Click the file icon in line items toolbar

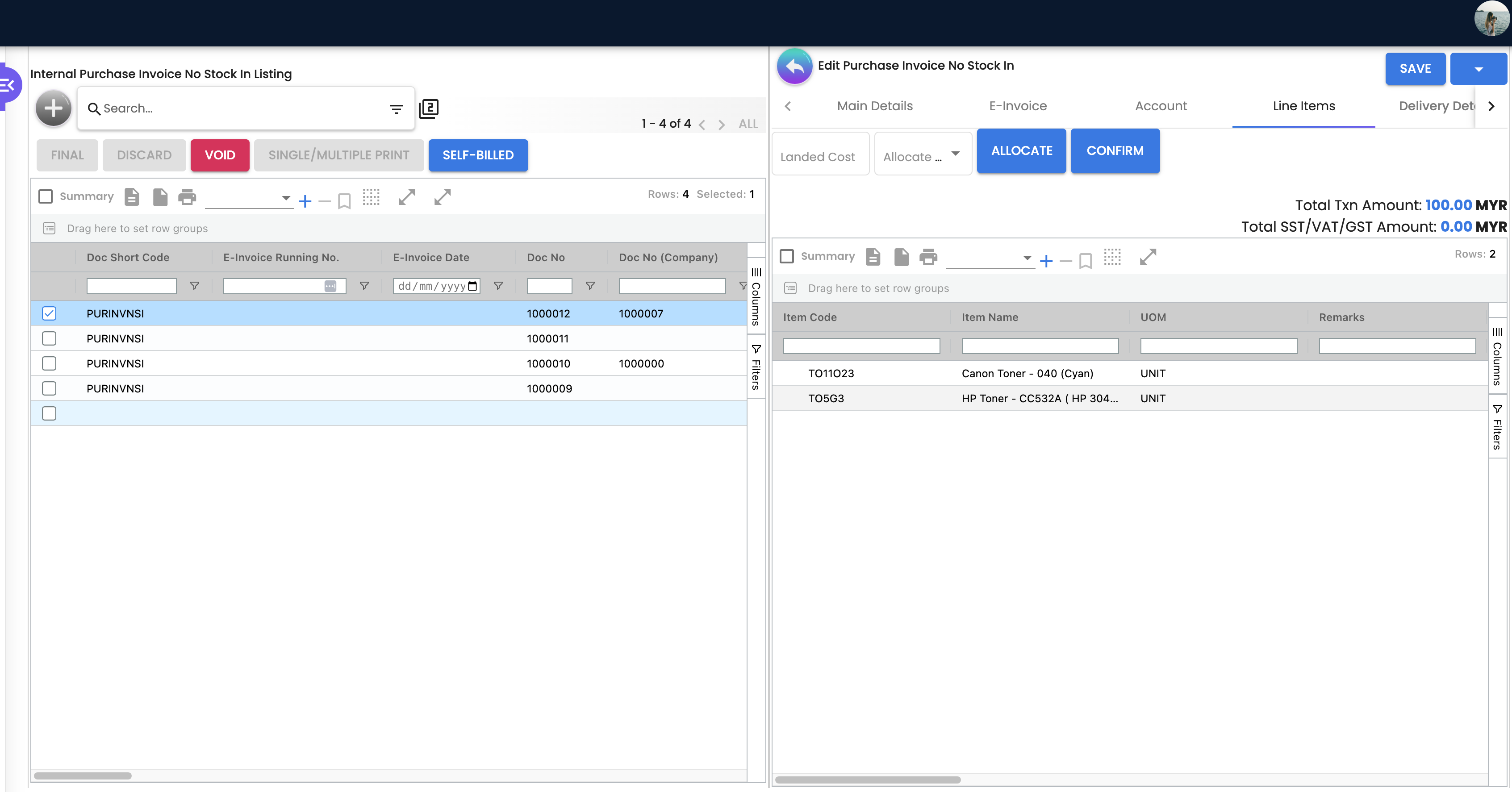(x=901, y=257)
